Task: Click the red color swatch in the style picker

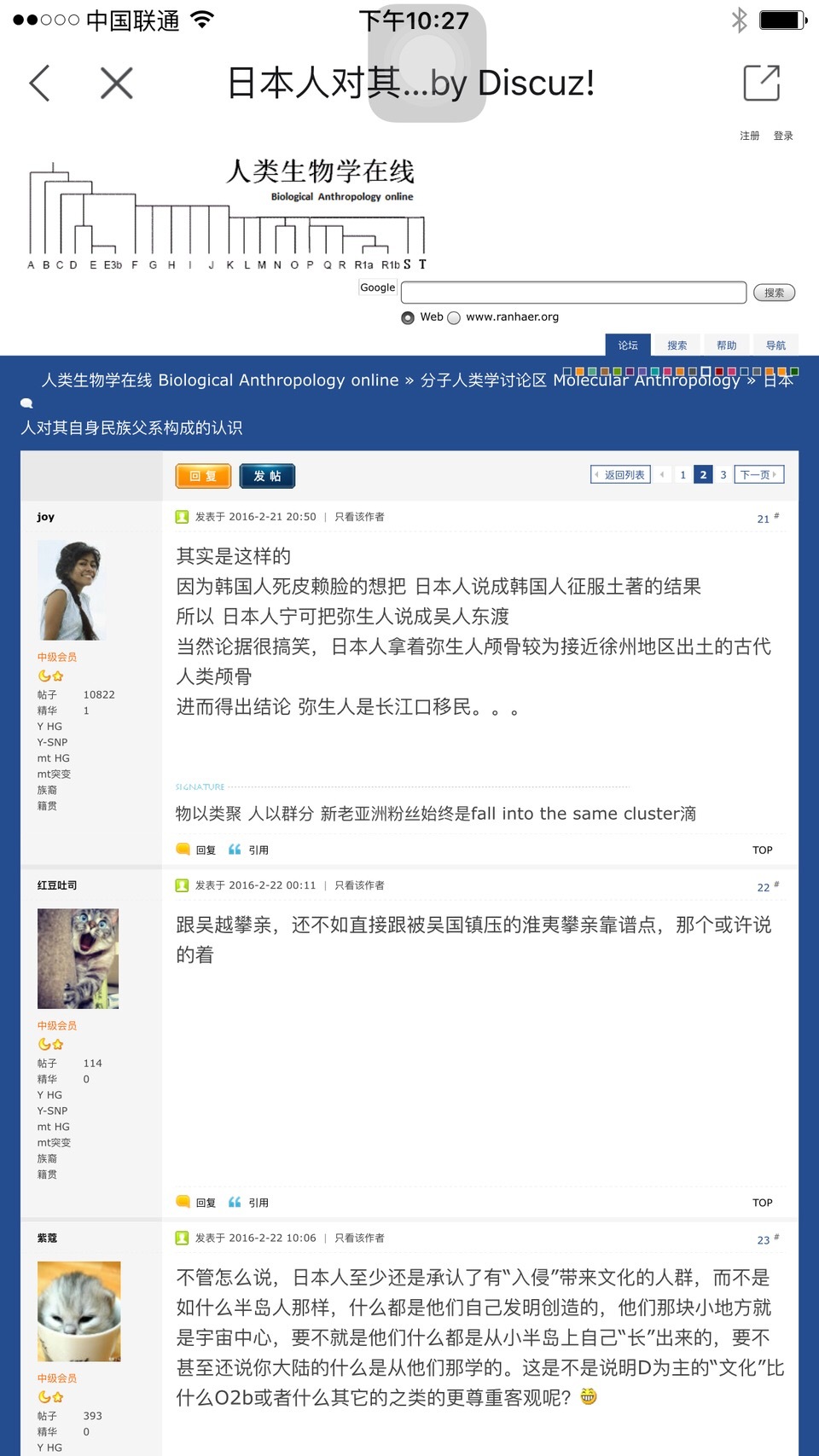Action: pyautogui.click(x=719, y=371)
